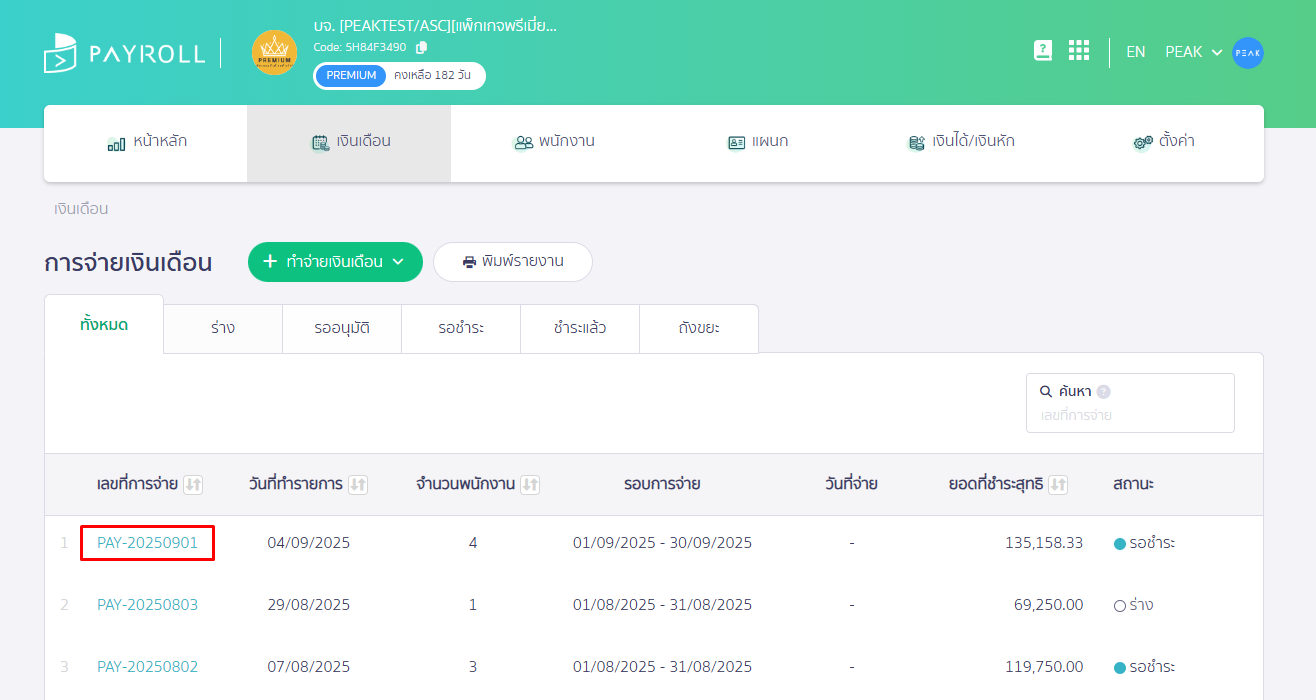This screenshot has height=700, width=1316.
Task: Switch language to EN
Action: [1136, 52]
